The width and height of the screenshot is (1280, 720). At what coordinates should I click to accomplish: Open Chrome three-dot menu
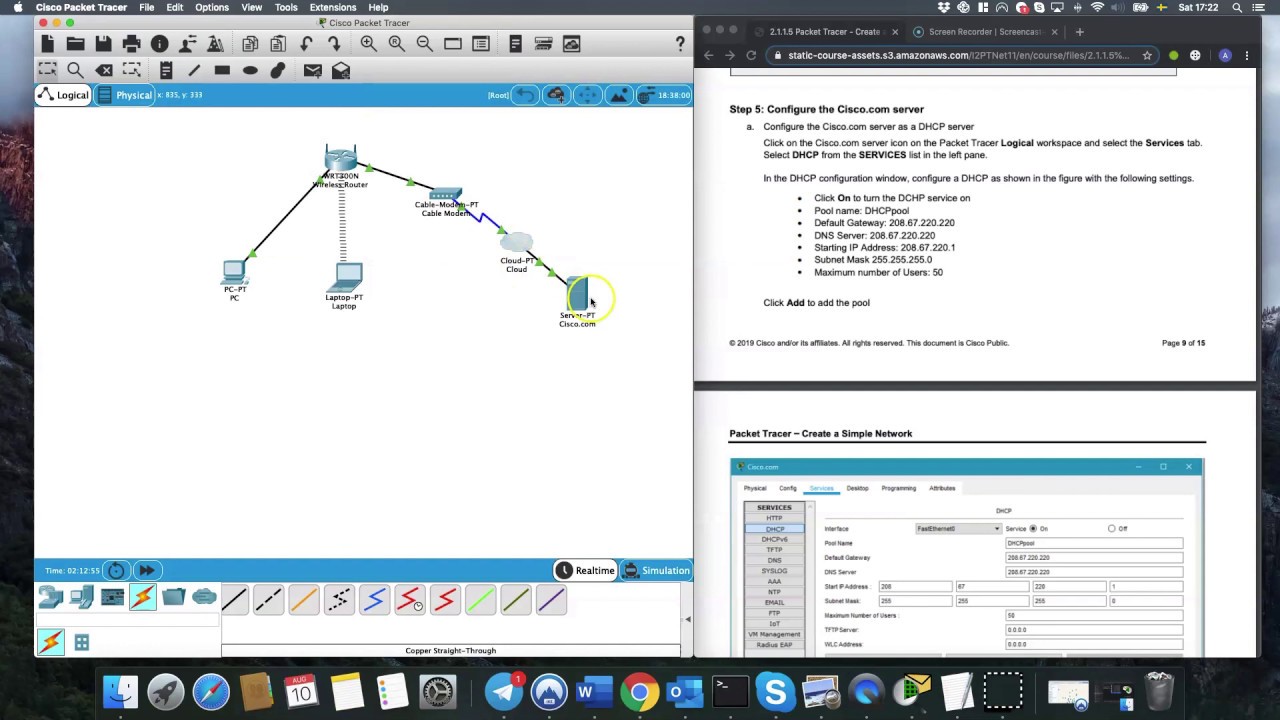click(x=1247, y=56)
